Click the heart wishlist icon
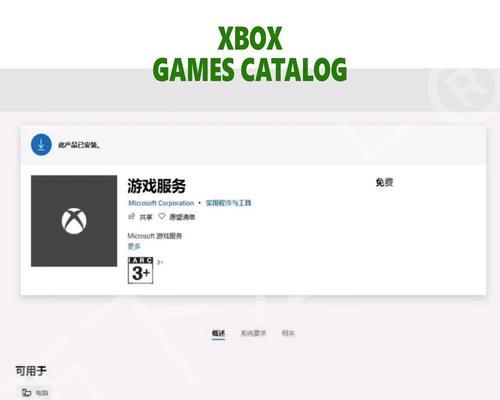This screenshot has width=500, height=400. (x=162, y=217)
